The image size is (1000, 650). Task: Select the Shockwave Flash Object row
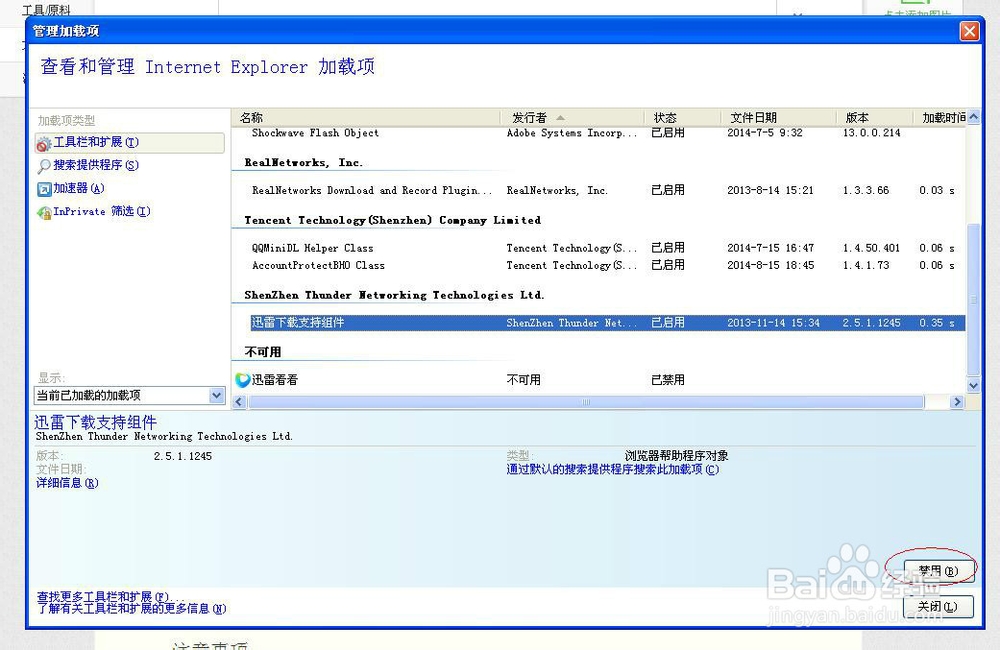(x=598, y=133)
